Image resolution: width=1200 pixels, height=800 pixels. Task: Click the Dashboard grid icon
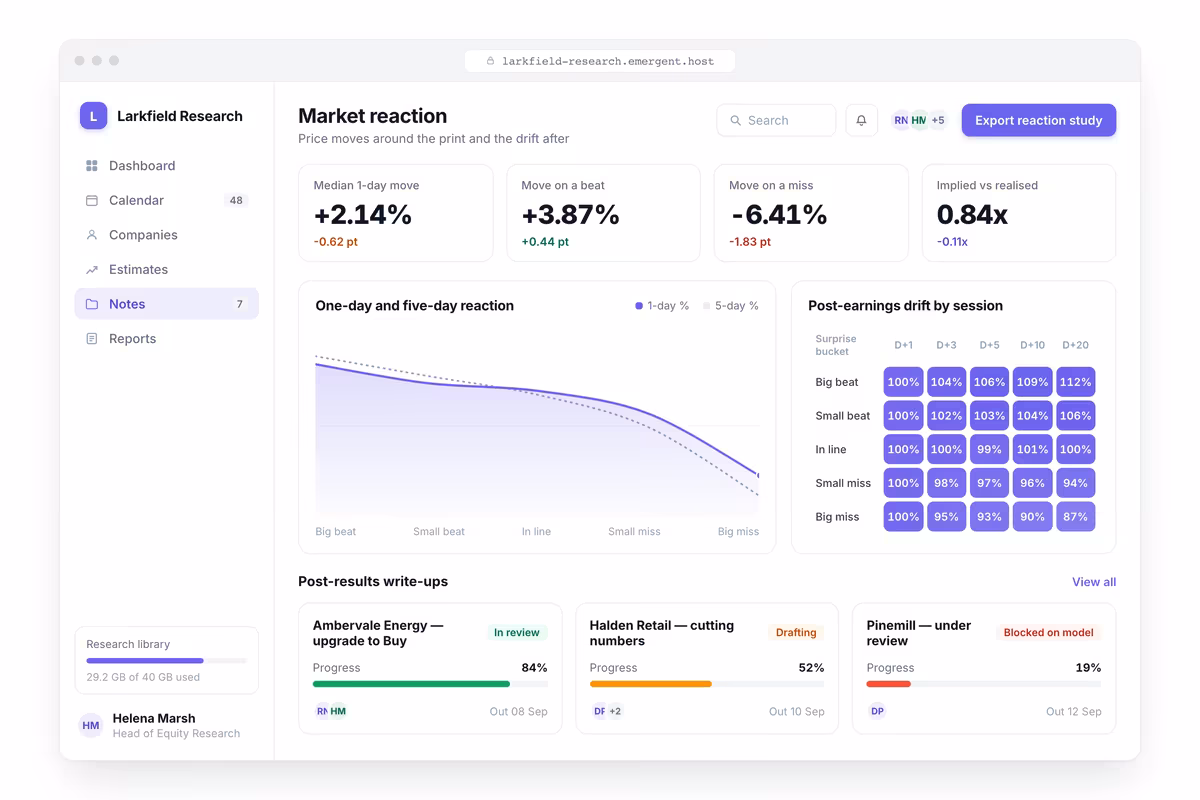(x=92, y=166)
